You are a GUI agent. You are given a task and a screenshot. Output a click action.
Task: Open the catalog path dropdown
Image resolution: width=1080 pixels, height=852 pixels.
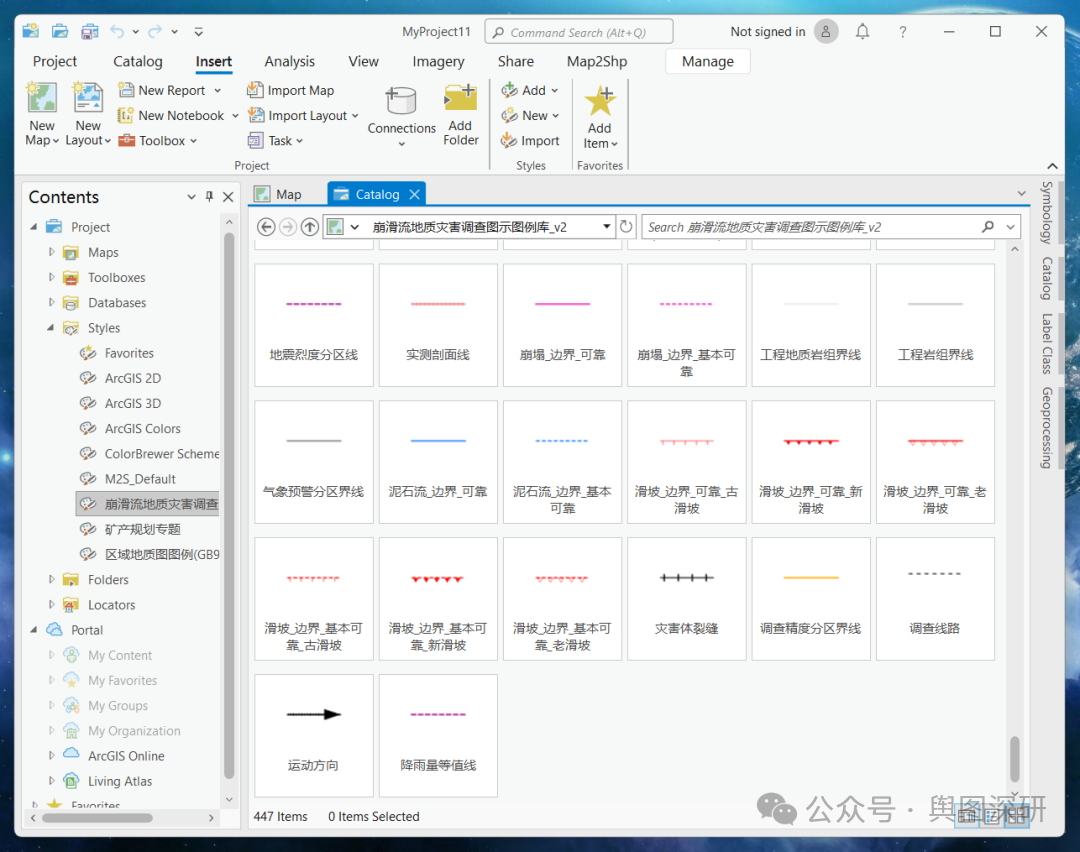coord(606,227)
